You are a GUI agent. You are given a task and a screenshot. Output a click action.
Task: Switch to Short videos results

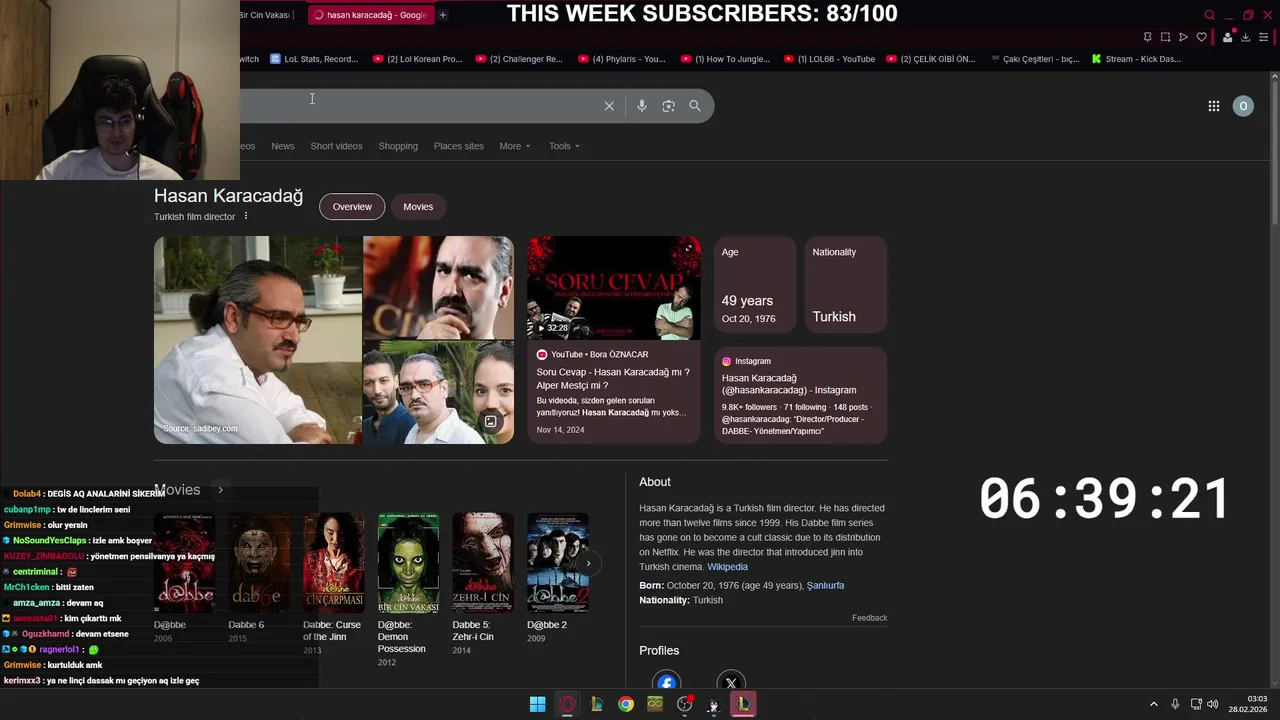[x=336, y=146]
